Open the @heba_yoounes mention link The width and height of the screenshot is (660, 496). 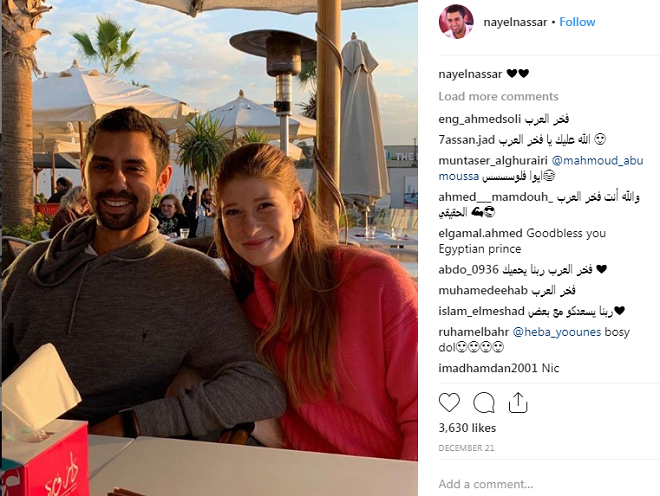(557, 332)
